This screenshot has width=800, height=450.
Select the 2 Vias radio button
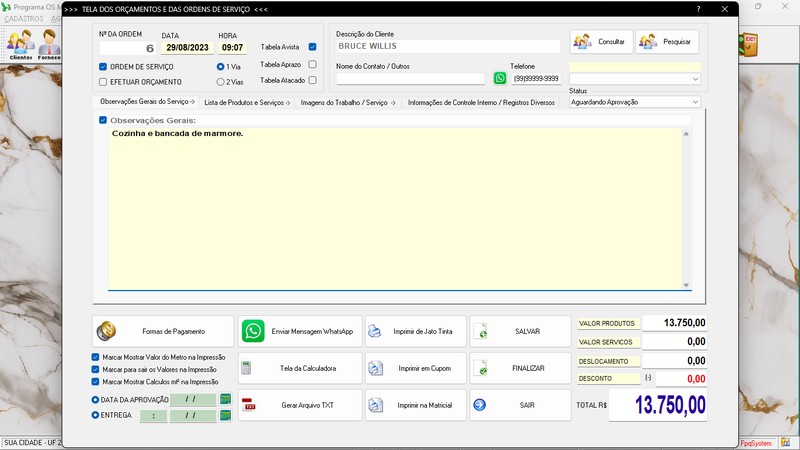click(x=221, y=81)
